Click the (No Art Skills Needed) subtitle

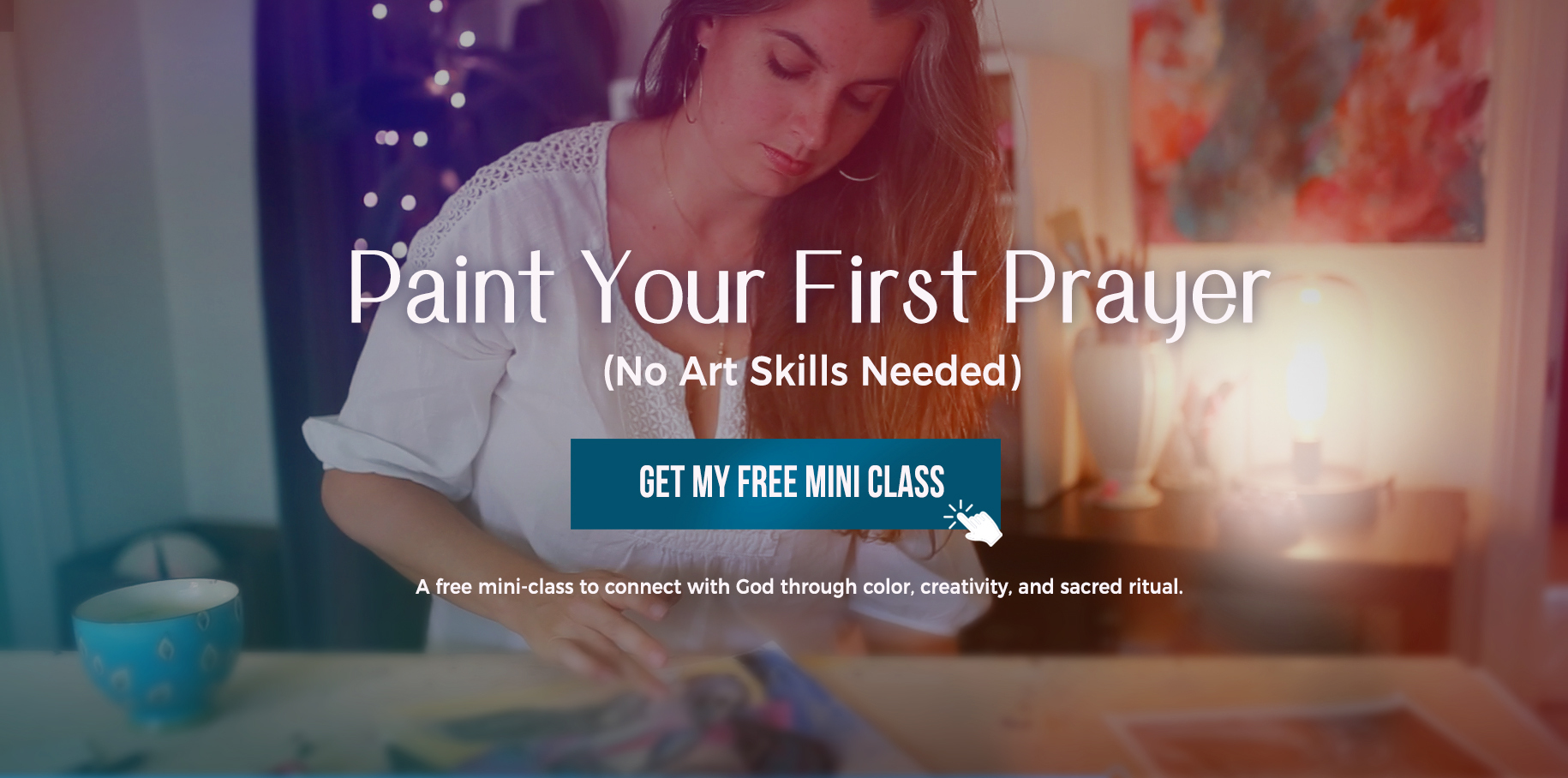pyautogui.click(x=812, y=371)
